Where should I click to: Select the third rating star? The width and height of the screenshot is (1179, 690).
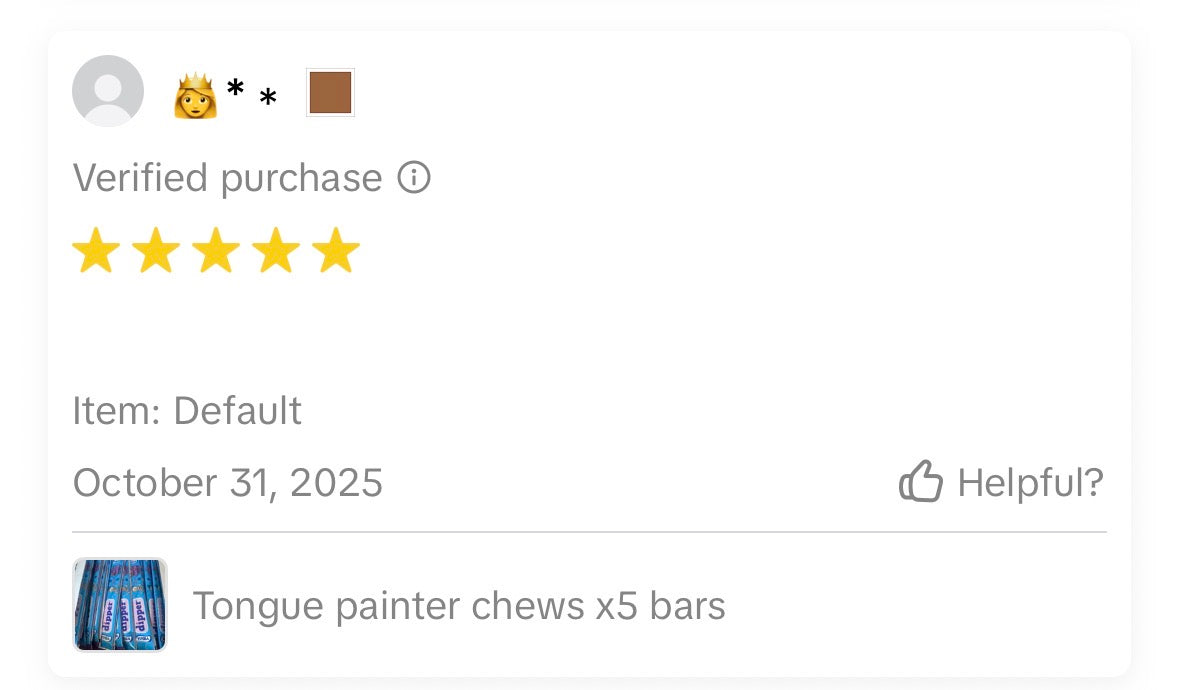click(x=216, y=251)
